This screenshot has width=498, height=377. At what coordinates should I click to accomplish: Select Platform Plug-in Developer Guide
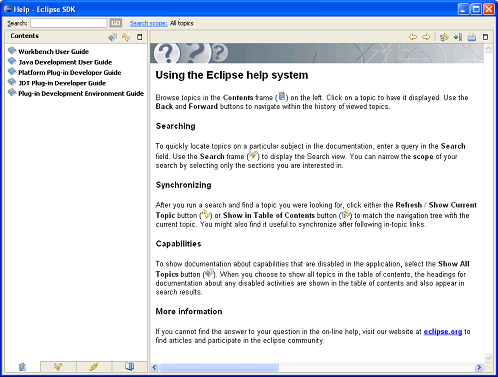tap(70, 73)
